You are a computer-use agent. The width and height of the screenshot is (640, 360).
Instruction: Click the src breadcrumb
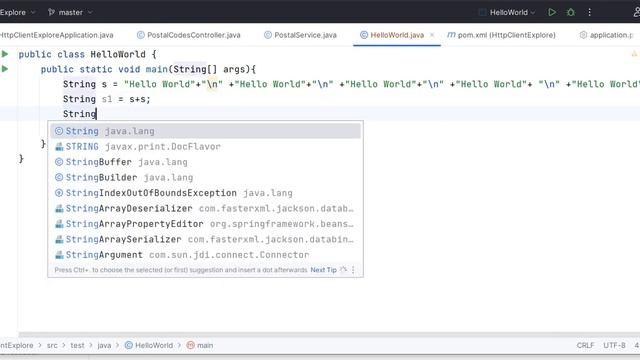pos(52,345)
